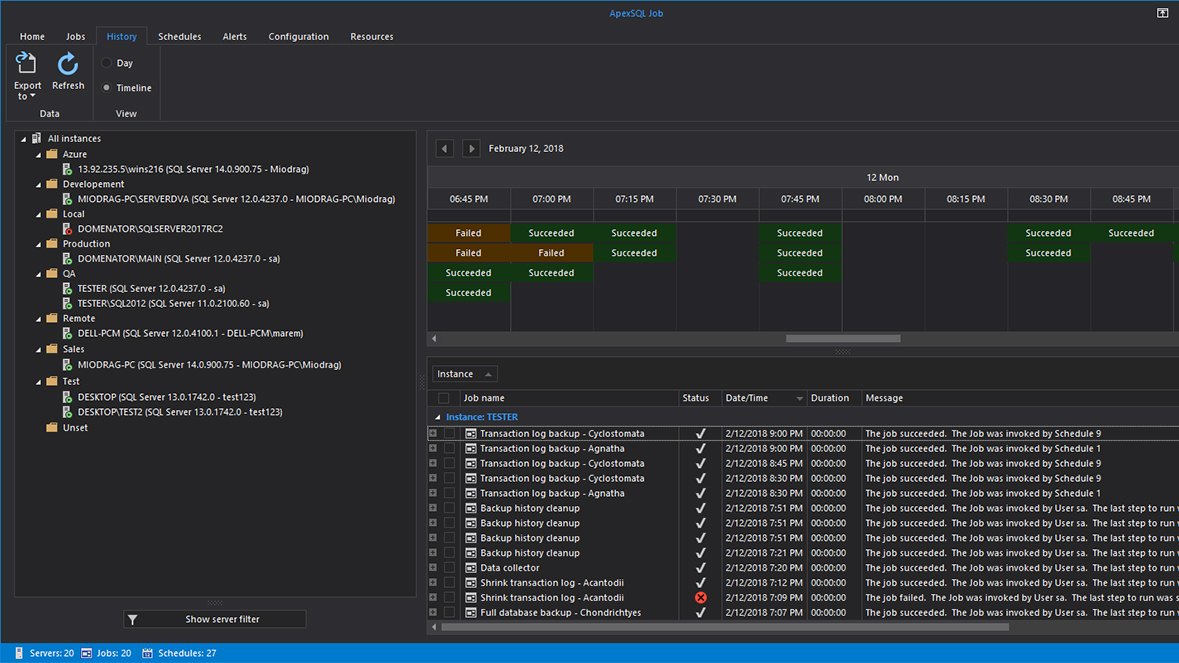Screen dimensions: 1179x663
Task: Select the Failed block at 06:45 PM
Action: [x=468, y=232]
